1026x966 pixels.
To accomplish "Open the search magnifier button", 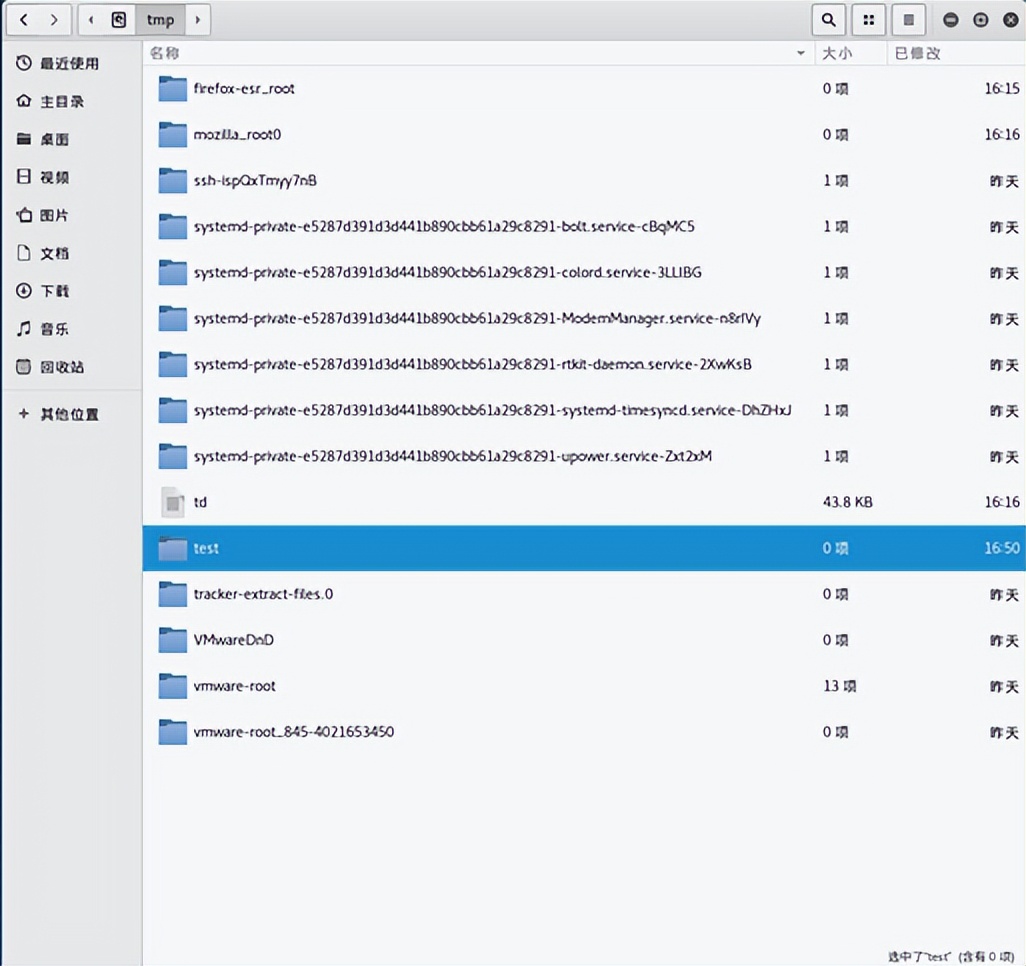I will [828, 19].
